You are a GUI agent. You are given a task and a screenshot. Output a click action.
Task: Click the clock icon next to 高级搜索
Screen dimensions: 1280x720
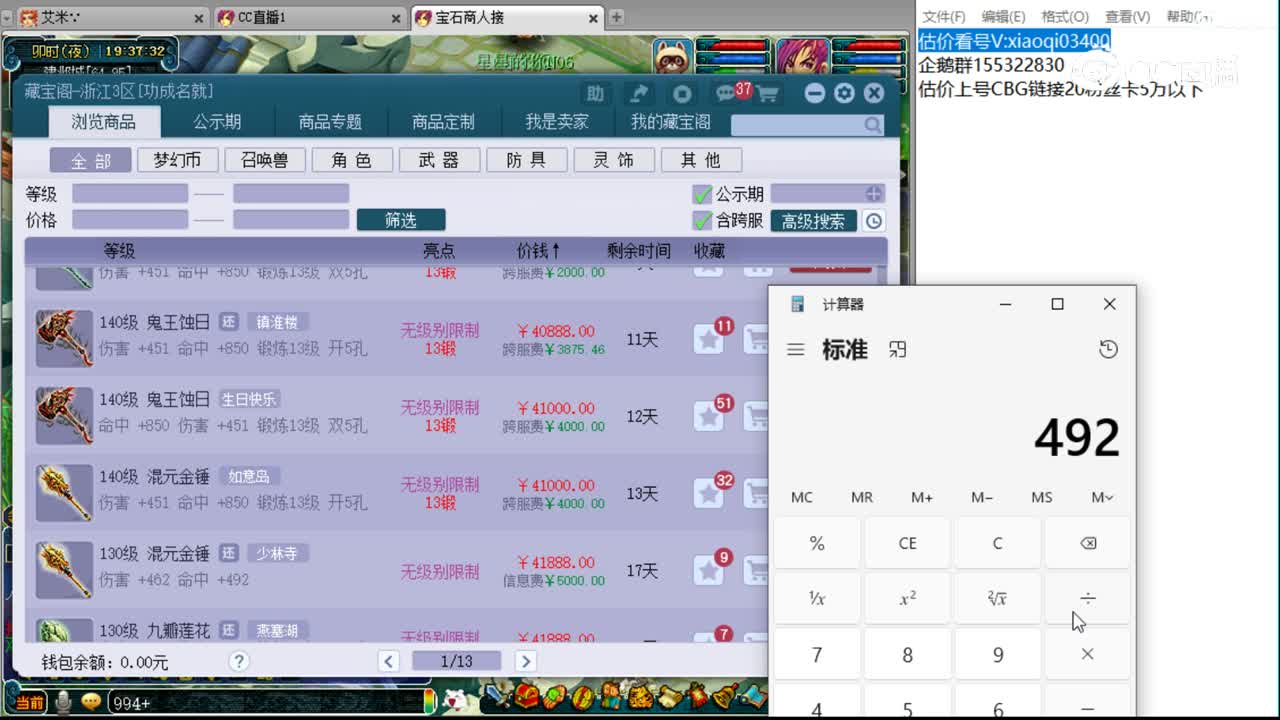[872, 221]
